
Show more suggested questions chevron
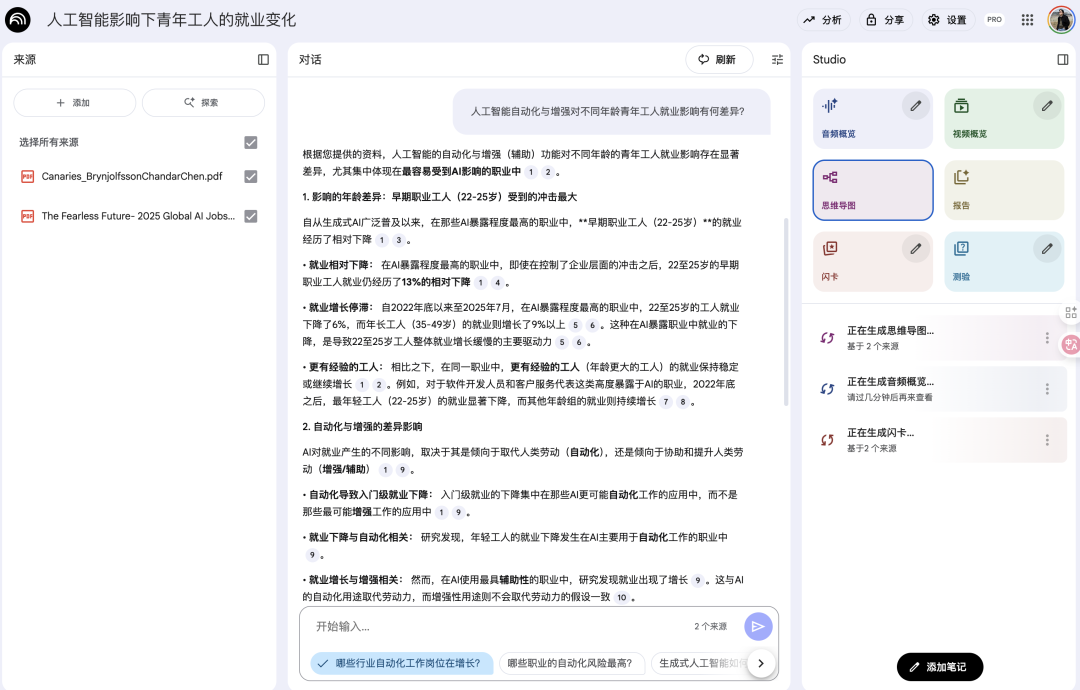(760, 664)
